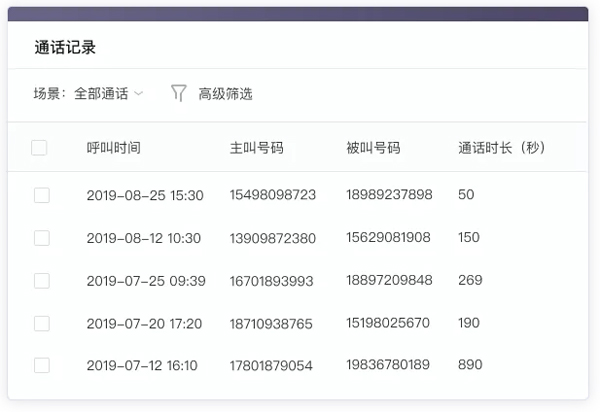This screenshot has width=600, height=412.
Task: Check the row for 2019-08-25 15:30 call
Action: tap(41, 195)
